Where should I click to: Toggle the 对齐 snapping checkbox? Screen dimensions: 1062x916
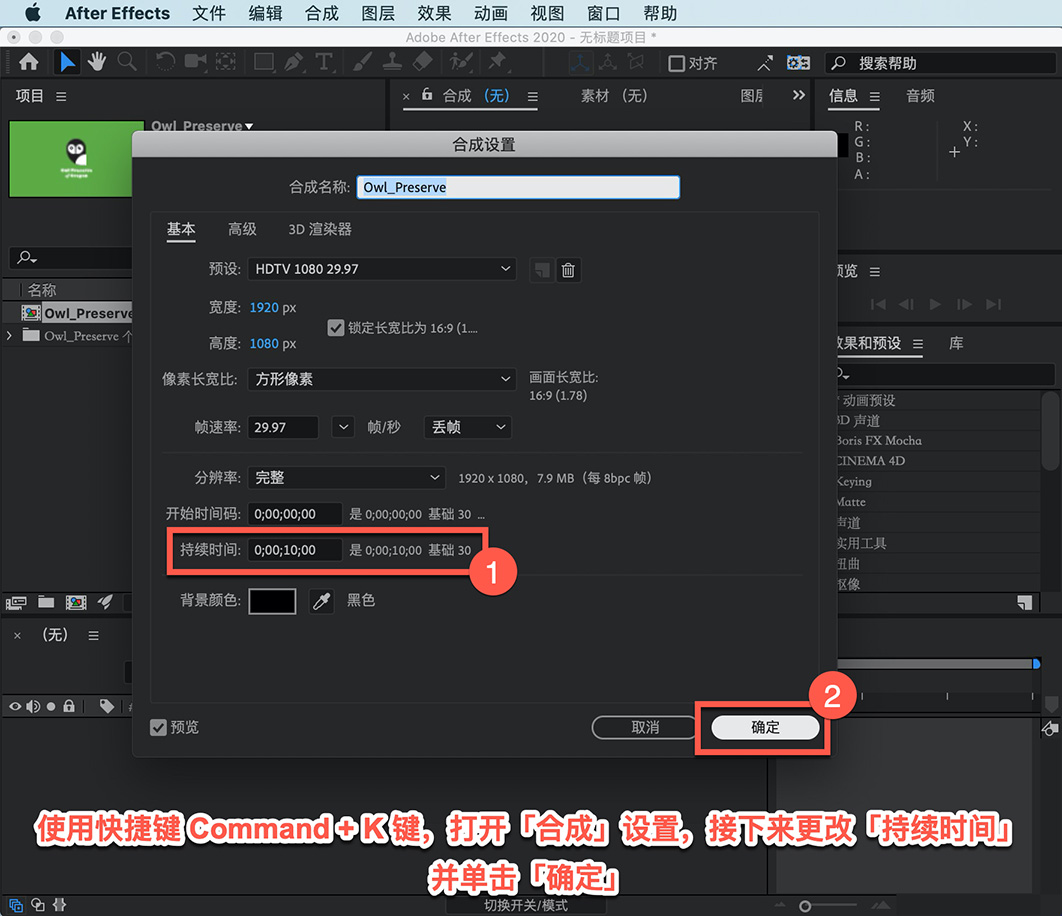point(677,64)
